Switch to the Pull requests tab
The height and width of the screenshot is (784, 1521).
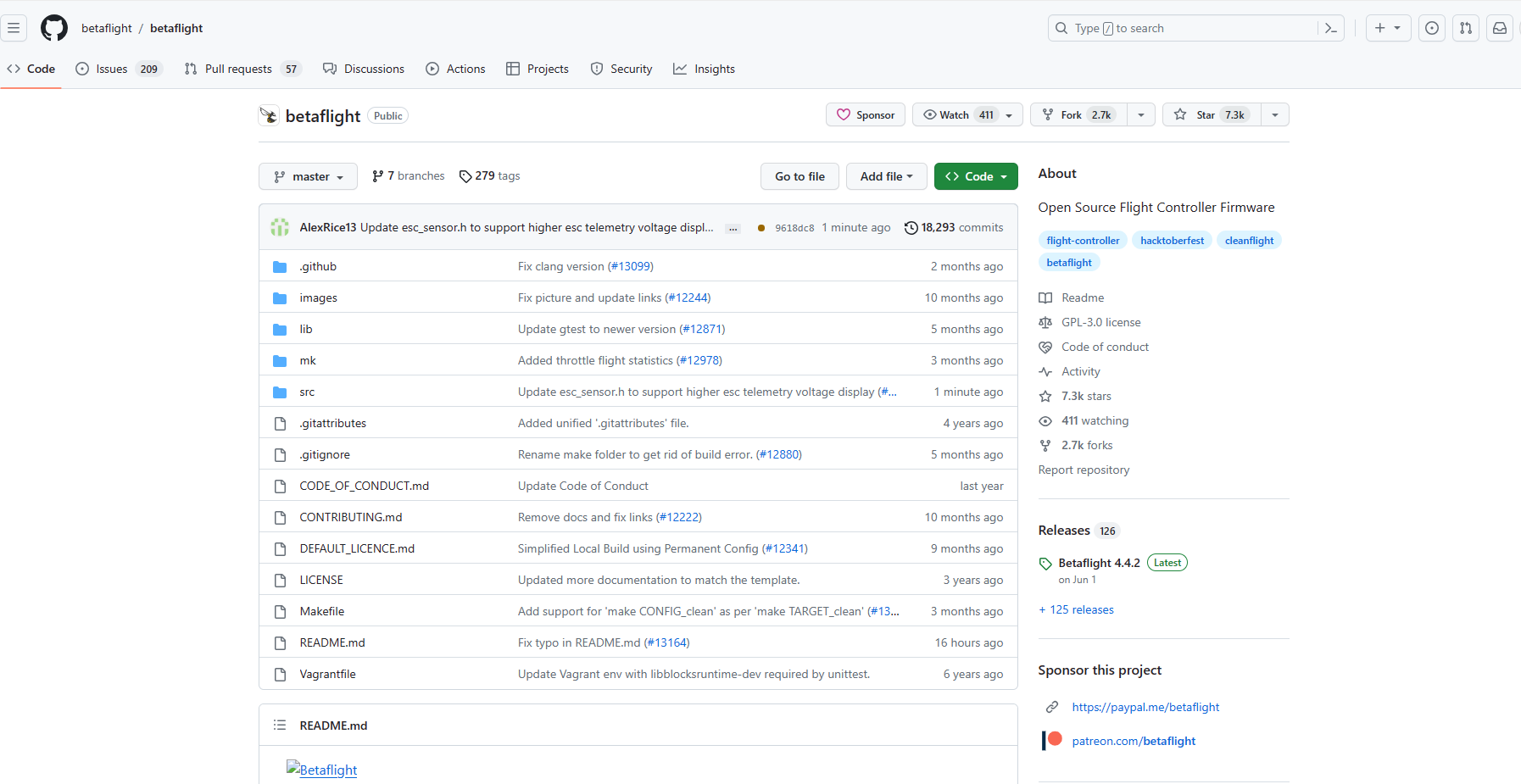click(242, 69)
